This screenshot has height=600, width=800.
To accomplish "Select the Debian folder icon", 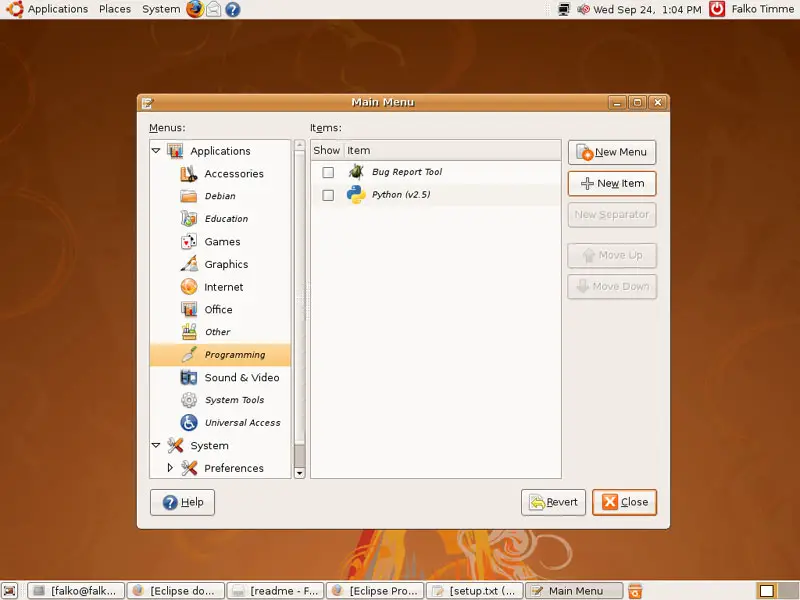I will pyautogui.click(x=189, y=196).
